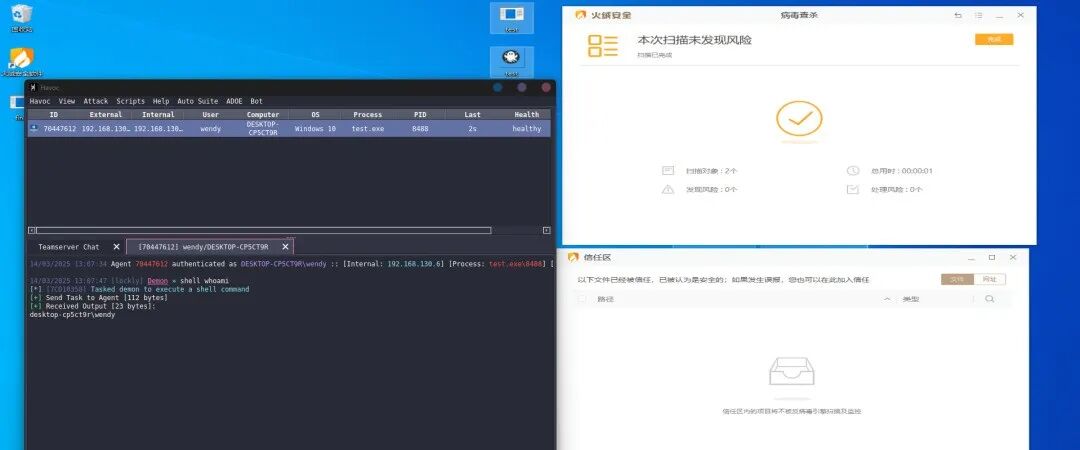Viewport: 1080px width, 450px height.
Task: Click the 'test.exe' process cell
Action: coord(368,129)
